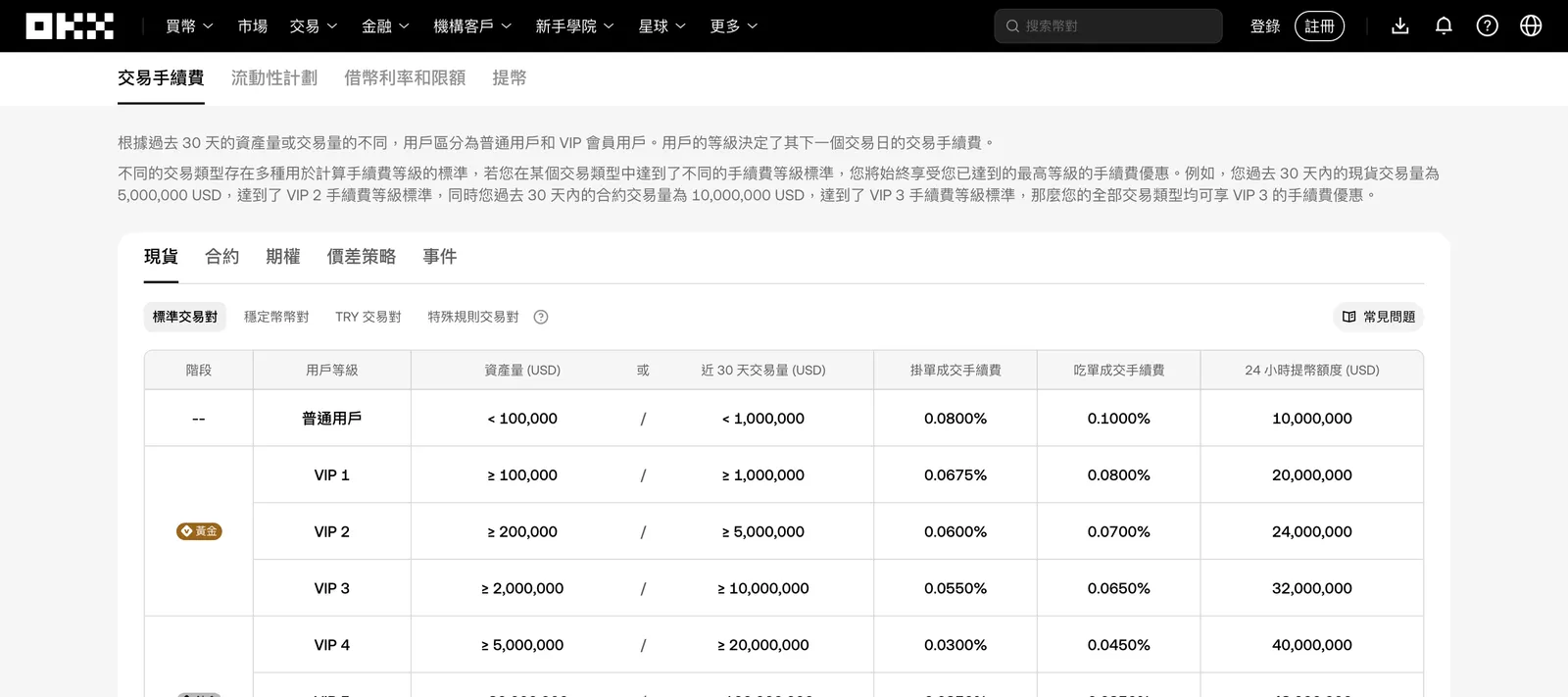Click the OKX logo

click(70, 26)
